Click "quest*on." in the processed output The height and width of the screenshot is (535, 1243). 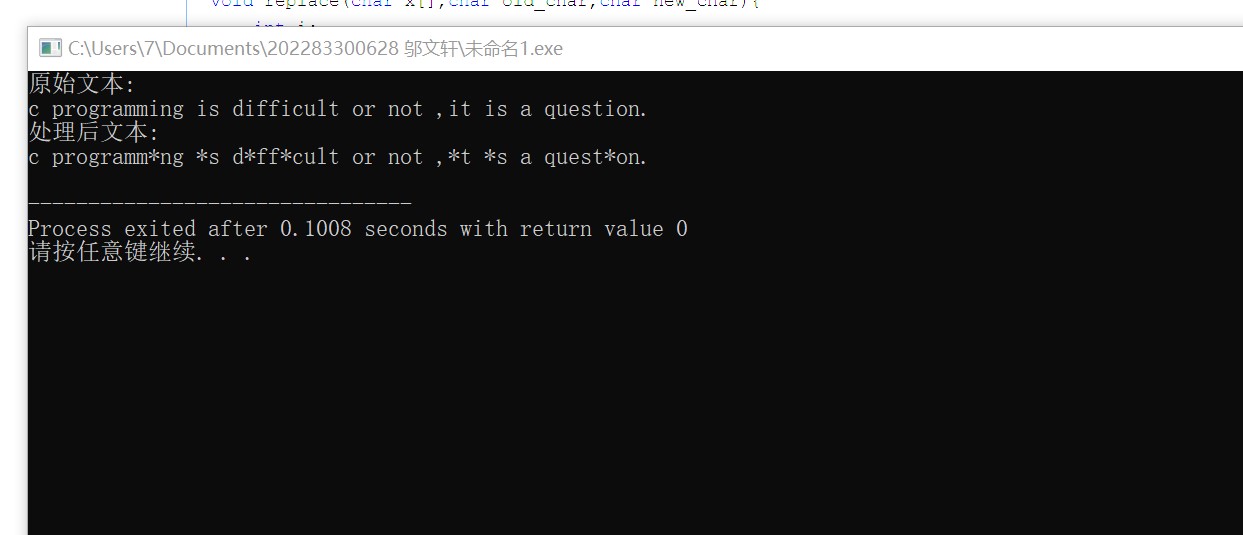(596, 157)
